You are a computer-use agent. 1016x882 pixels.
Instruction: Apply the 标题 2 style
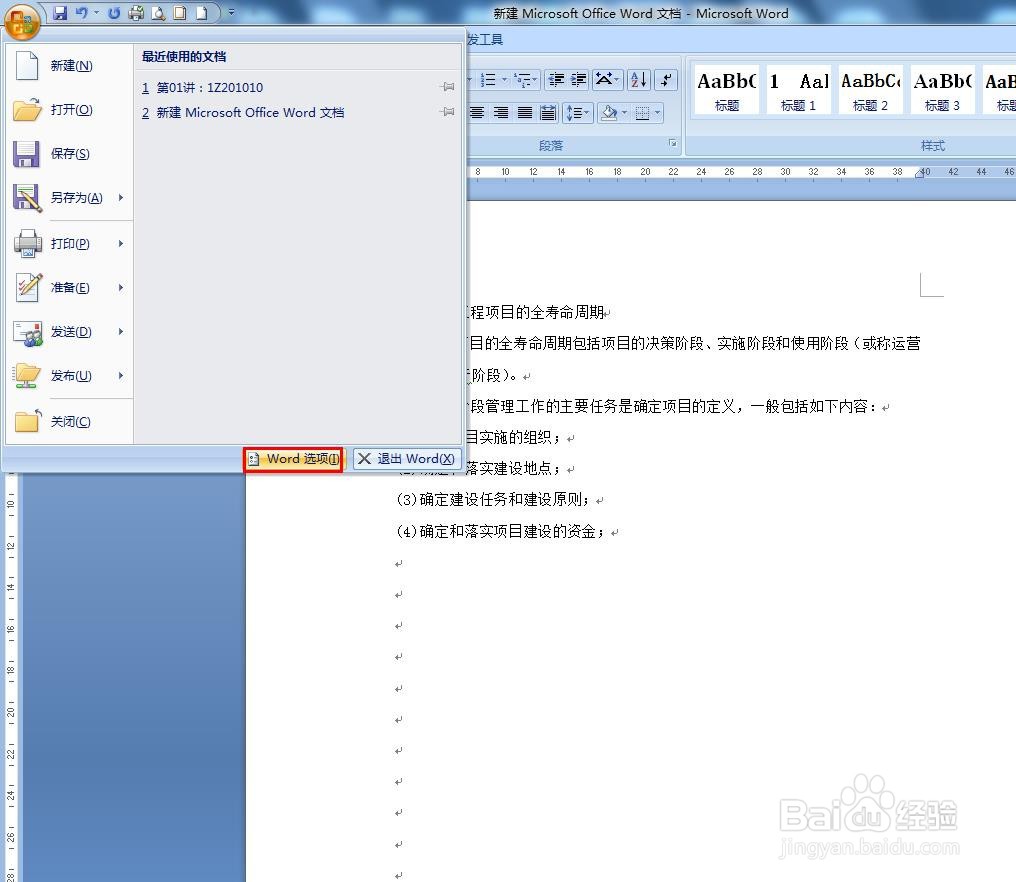[x=870, y=91]
